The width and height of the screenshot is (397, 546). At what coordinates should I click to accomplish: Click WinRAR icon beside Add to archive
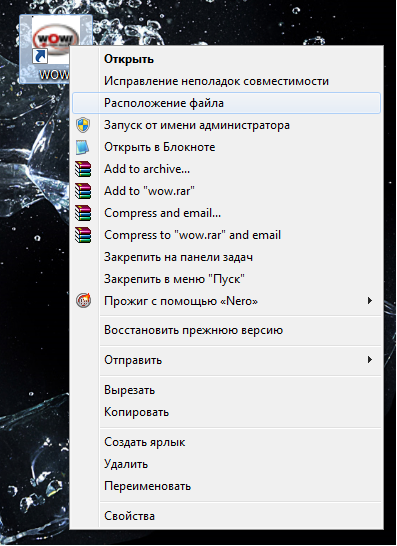coord(83,169)
